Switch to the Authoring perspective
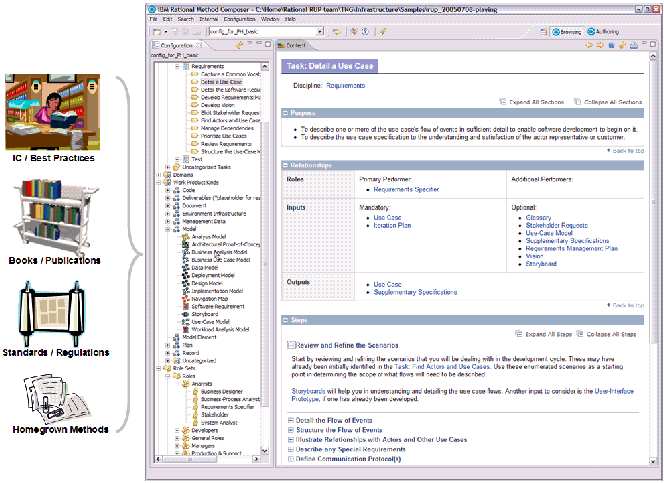This screenshot has height=483, width=664. pyautogui.click(x=603, y=32)
